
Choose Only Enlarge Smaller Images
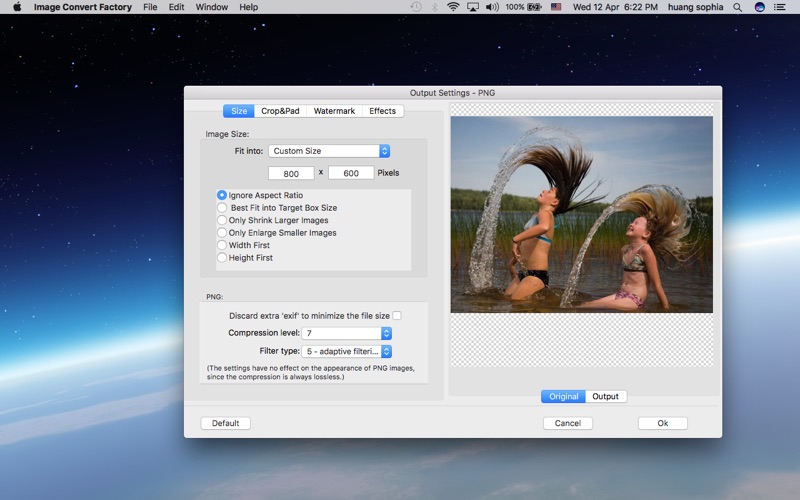277,233
